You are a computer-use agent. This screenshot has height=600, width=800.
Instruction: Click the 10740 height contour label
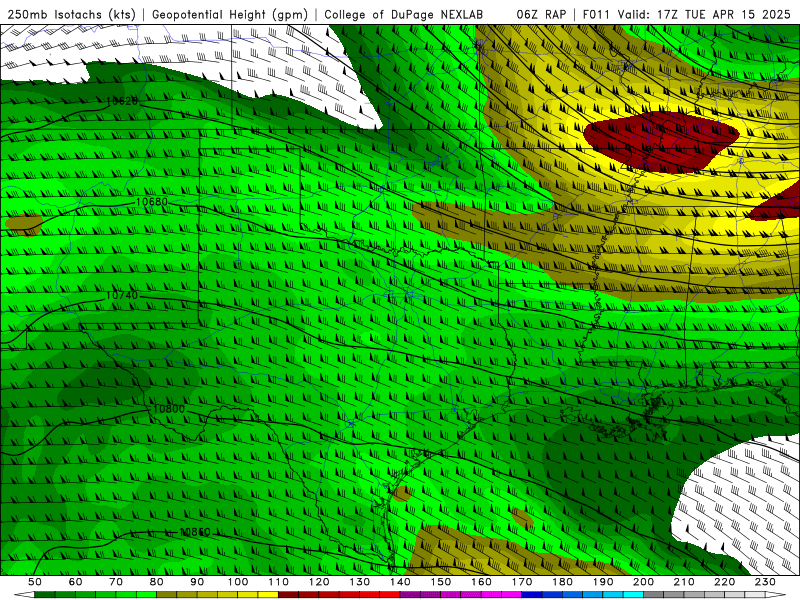(122, 295)
